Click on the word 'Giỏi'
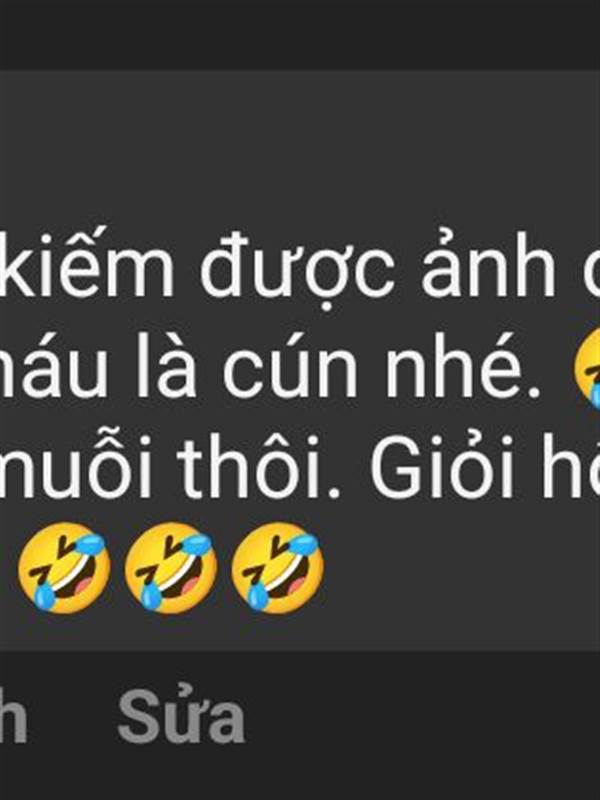This screenshot has height=800, width=600. pyautogui.click(x=443, y=466)
